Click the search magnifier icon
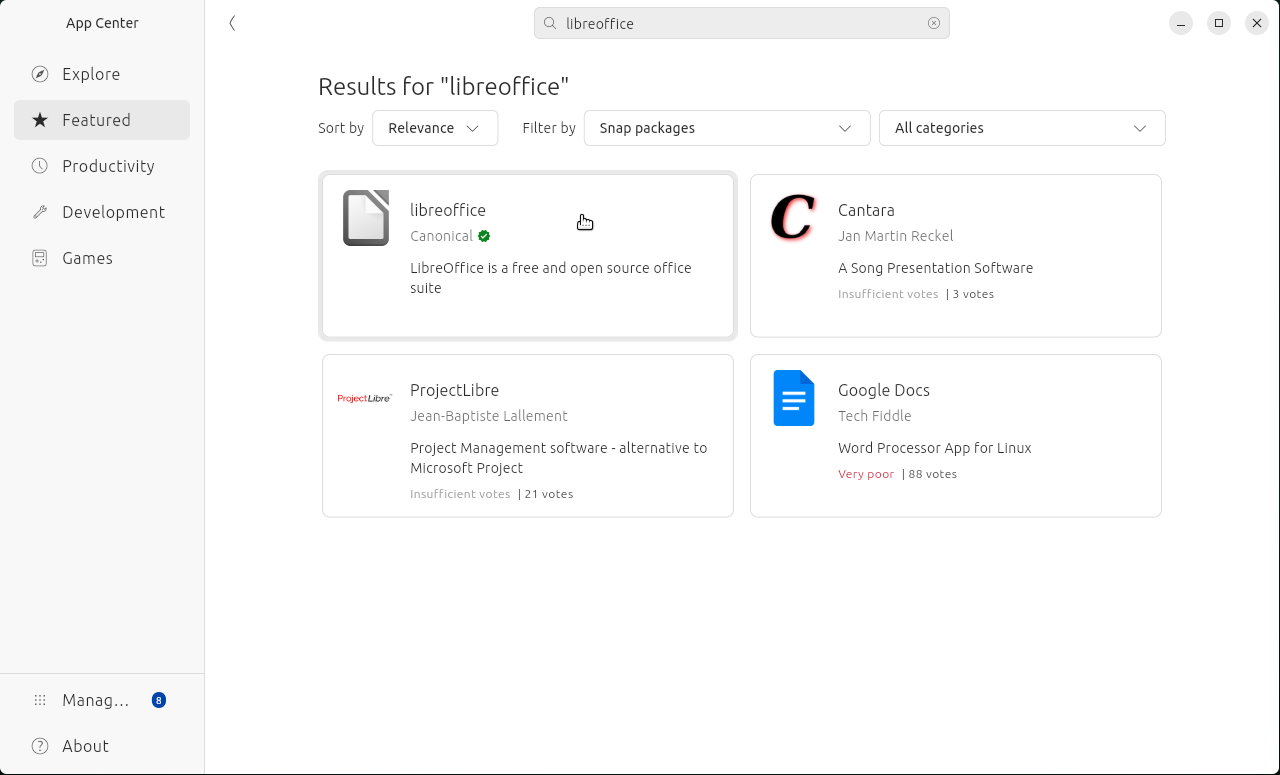Viewport: 1280px width, 775px height. tap(550, 23)
